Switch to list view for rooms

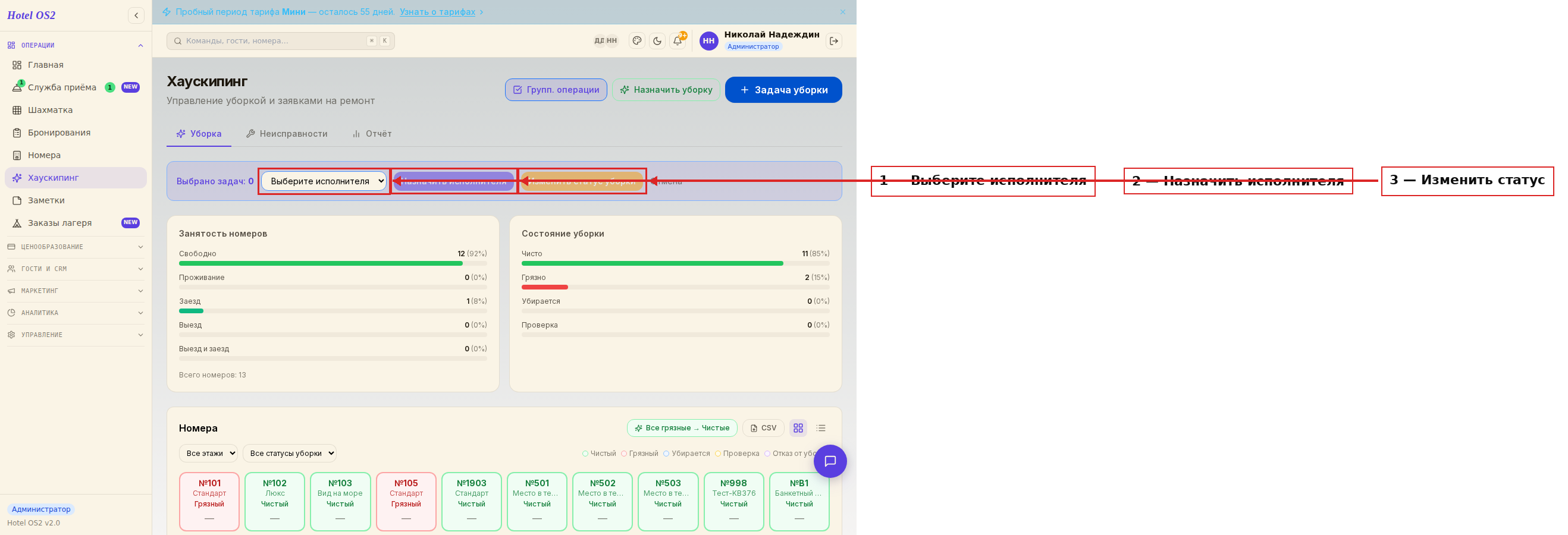click(820, 428)
